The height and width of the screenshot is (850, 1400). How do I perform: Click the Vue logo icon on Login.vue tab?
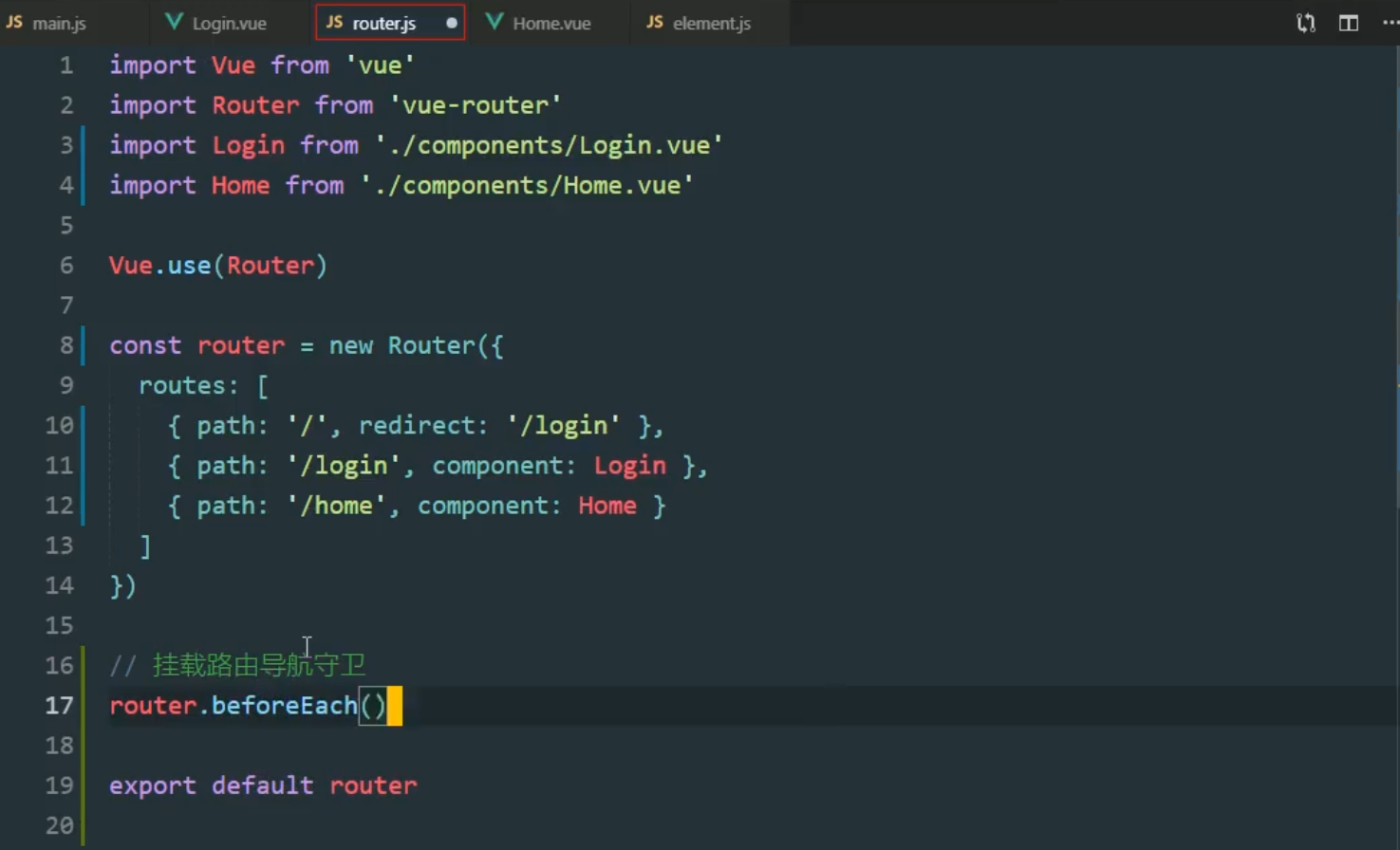174,22
